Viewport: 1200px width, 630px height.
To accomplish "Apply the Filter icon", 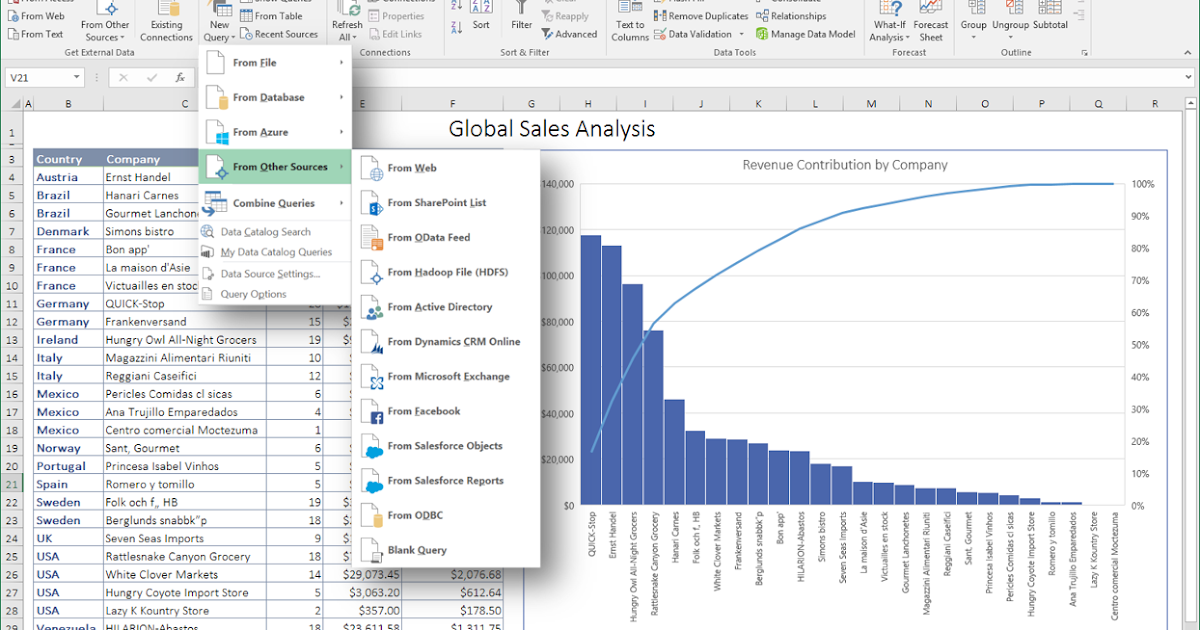I will [521, 19].
